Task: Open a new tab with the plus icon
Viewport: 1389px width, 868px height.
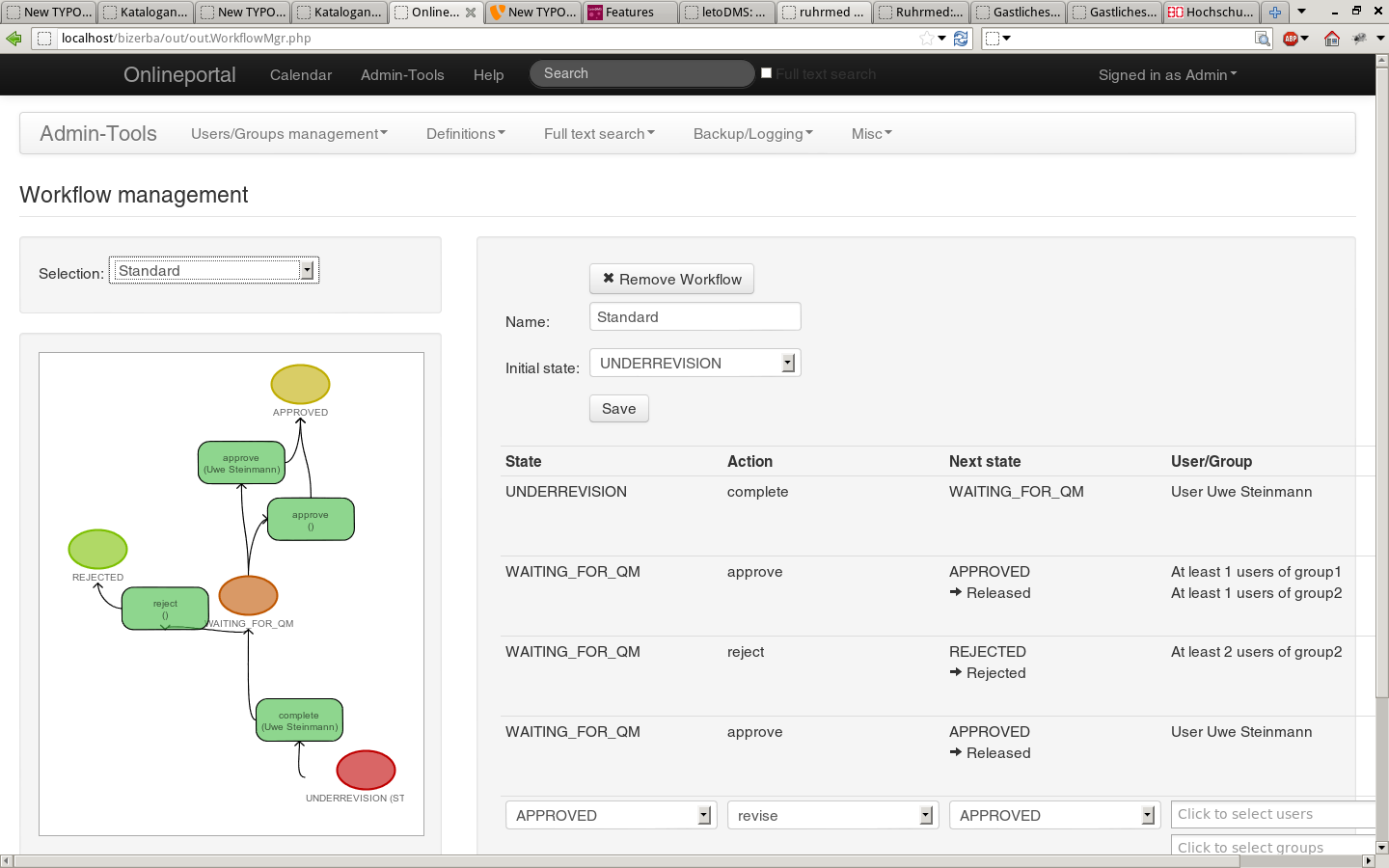Action: point(1275,13)
